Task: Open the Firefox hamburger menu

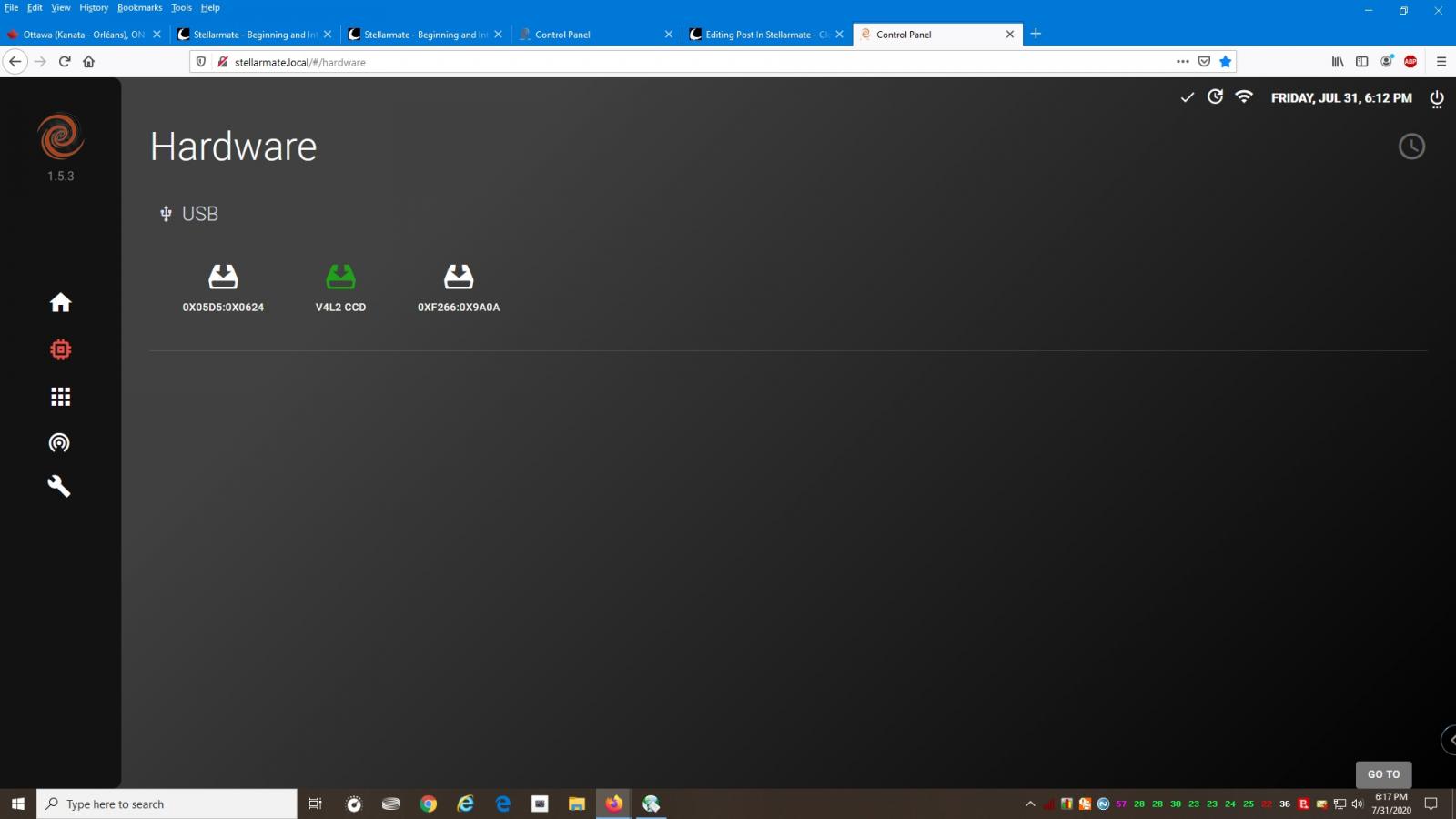Action: (x=1441, y=62)
